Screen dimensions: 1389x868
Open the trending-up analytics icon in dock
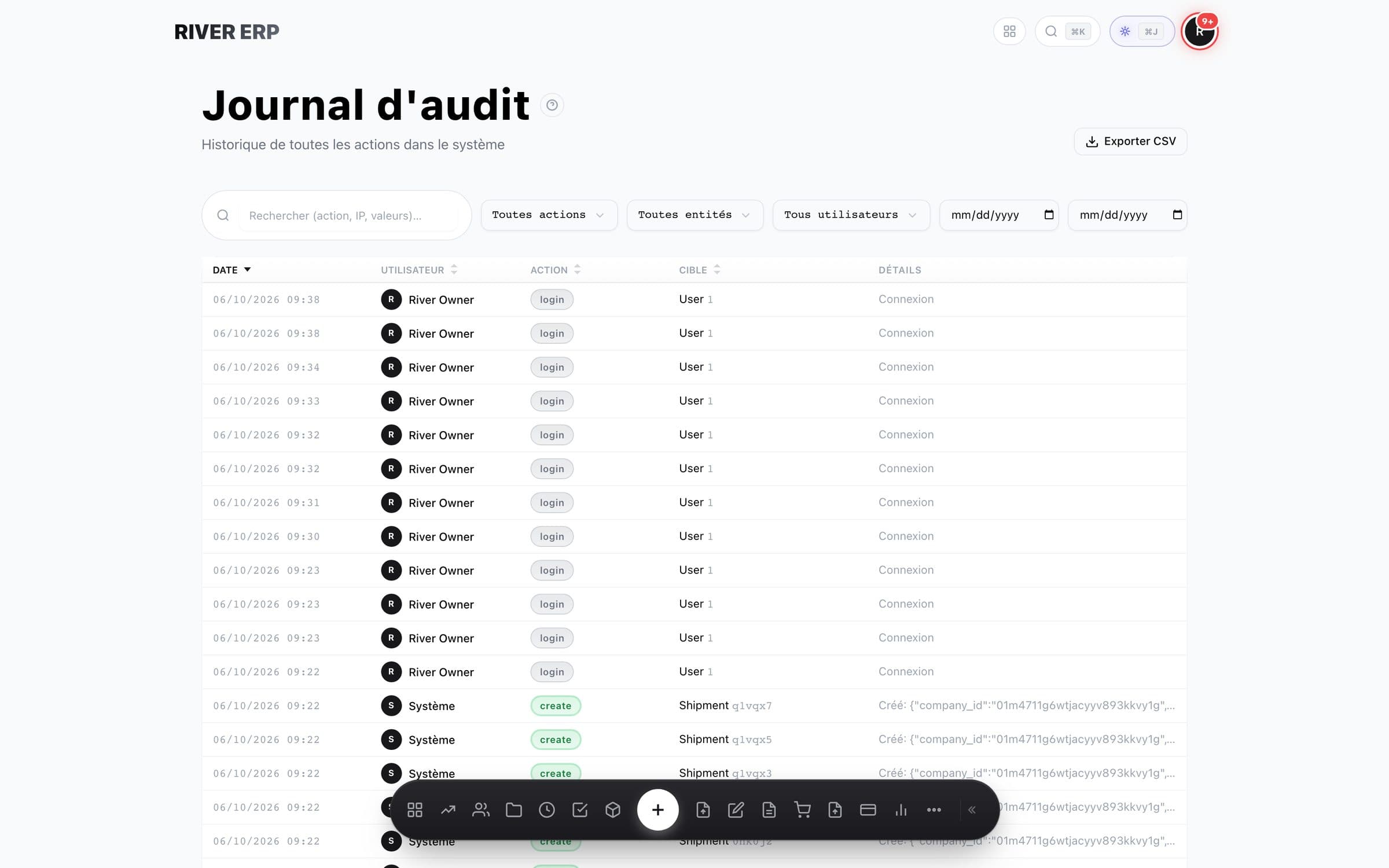click(448, 810)
